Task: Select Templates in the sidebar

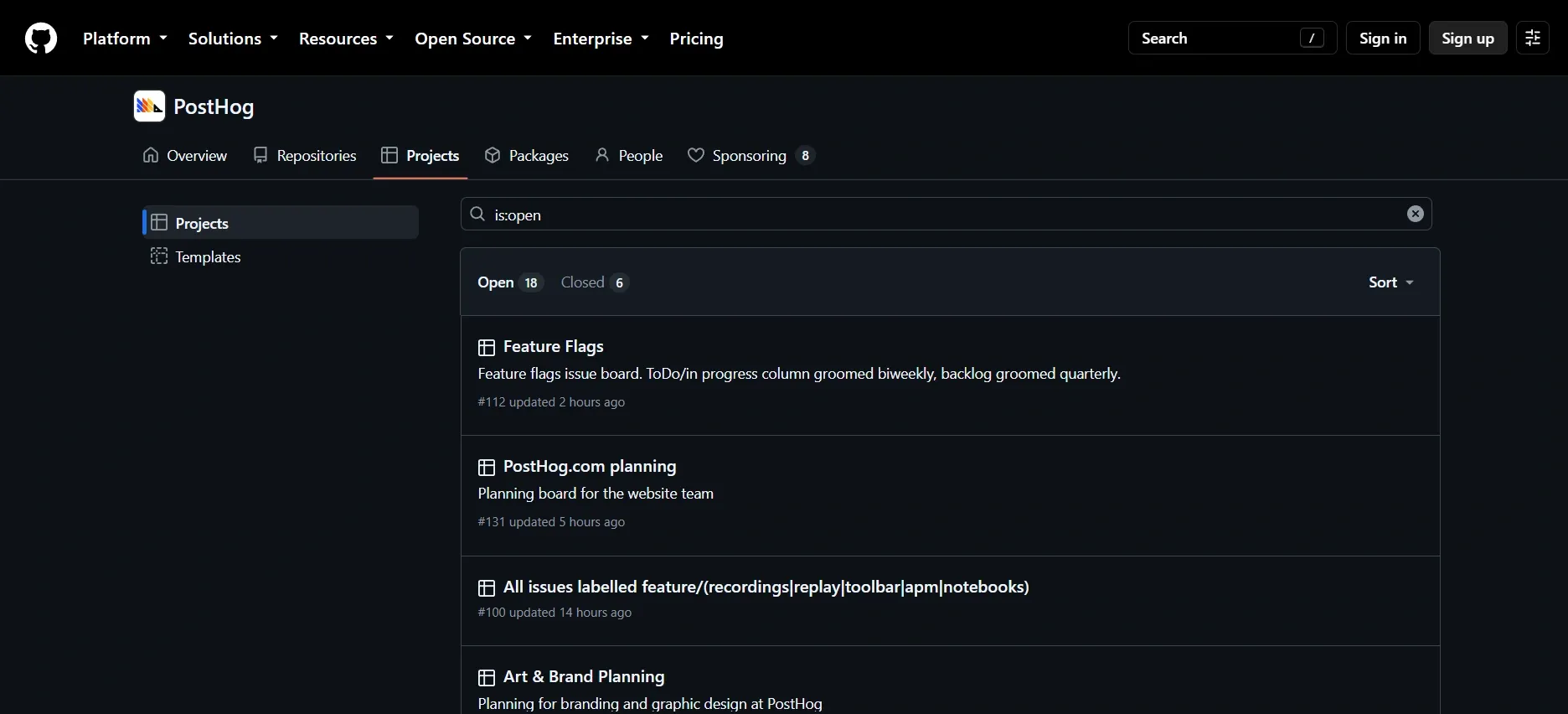Action: (281, 256)
